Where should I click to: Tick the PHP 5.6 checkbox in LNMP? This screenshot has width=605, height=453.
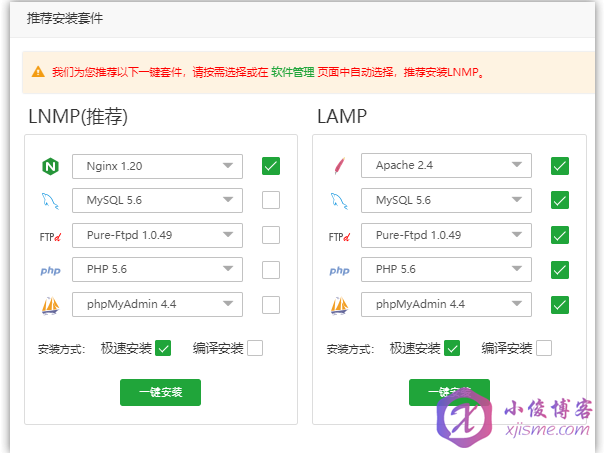point(271,270)
